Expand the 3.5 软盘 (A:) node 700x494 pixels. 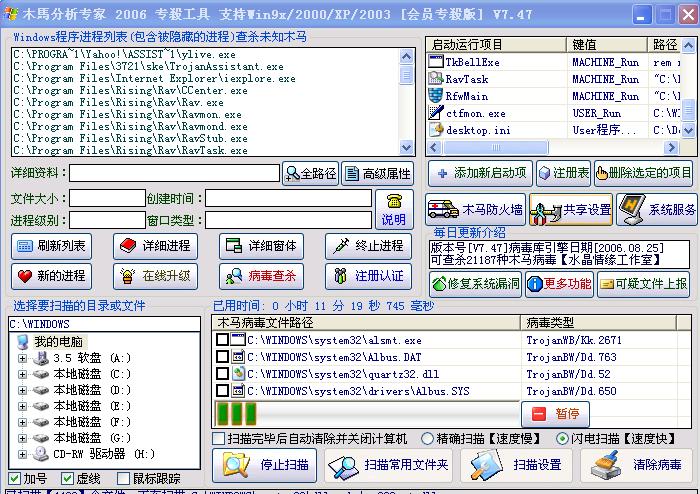point(22,358)
